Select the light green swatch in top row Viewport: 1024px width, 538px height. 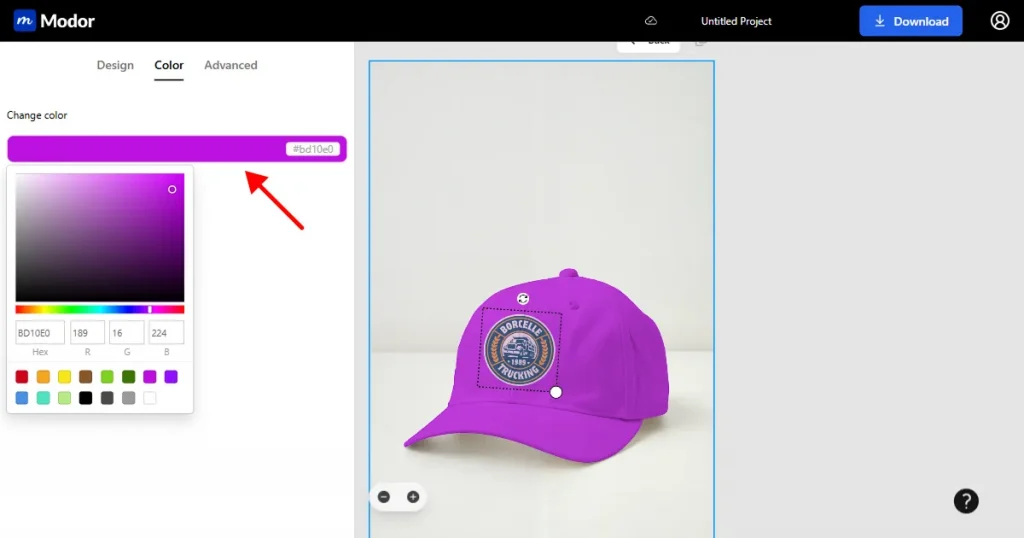click(107, 377)
